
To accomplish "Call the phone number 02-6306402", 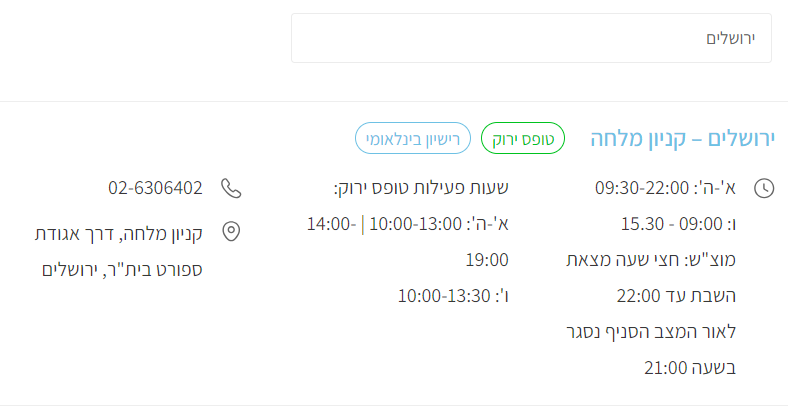I will click(155, 188).
